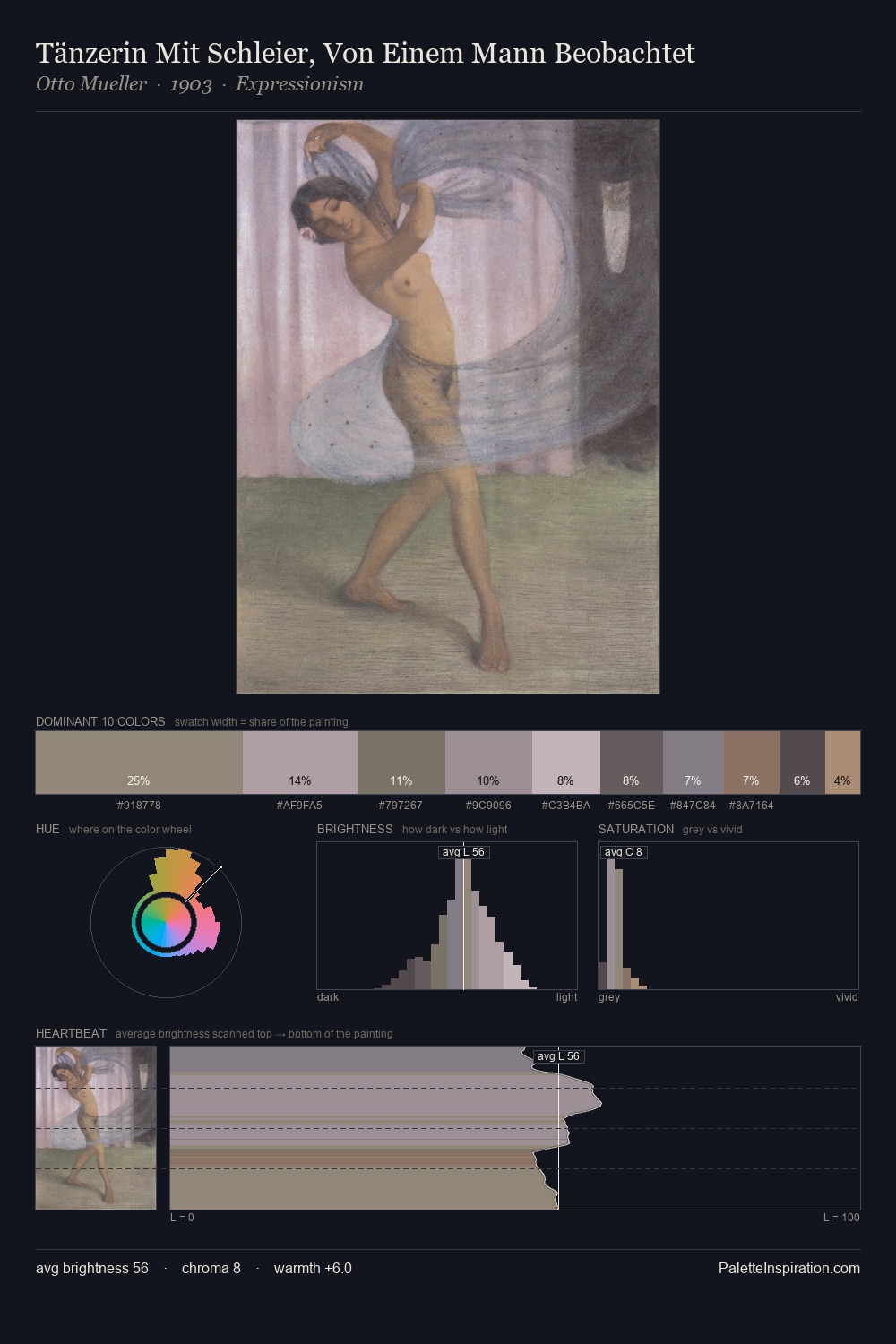
Task: Click the 'grey' saturation axis label
Action: tap(609, 997)
